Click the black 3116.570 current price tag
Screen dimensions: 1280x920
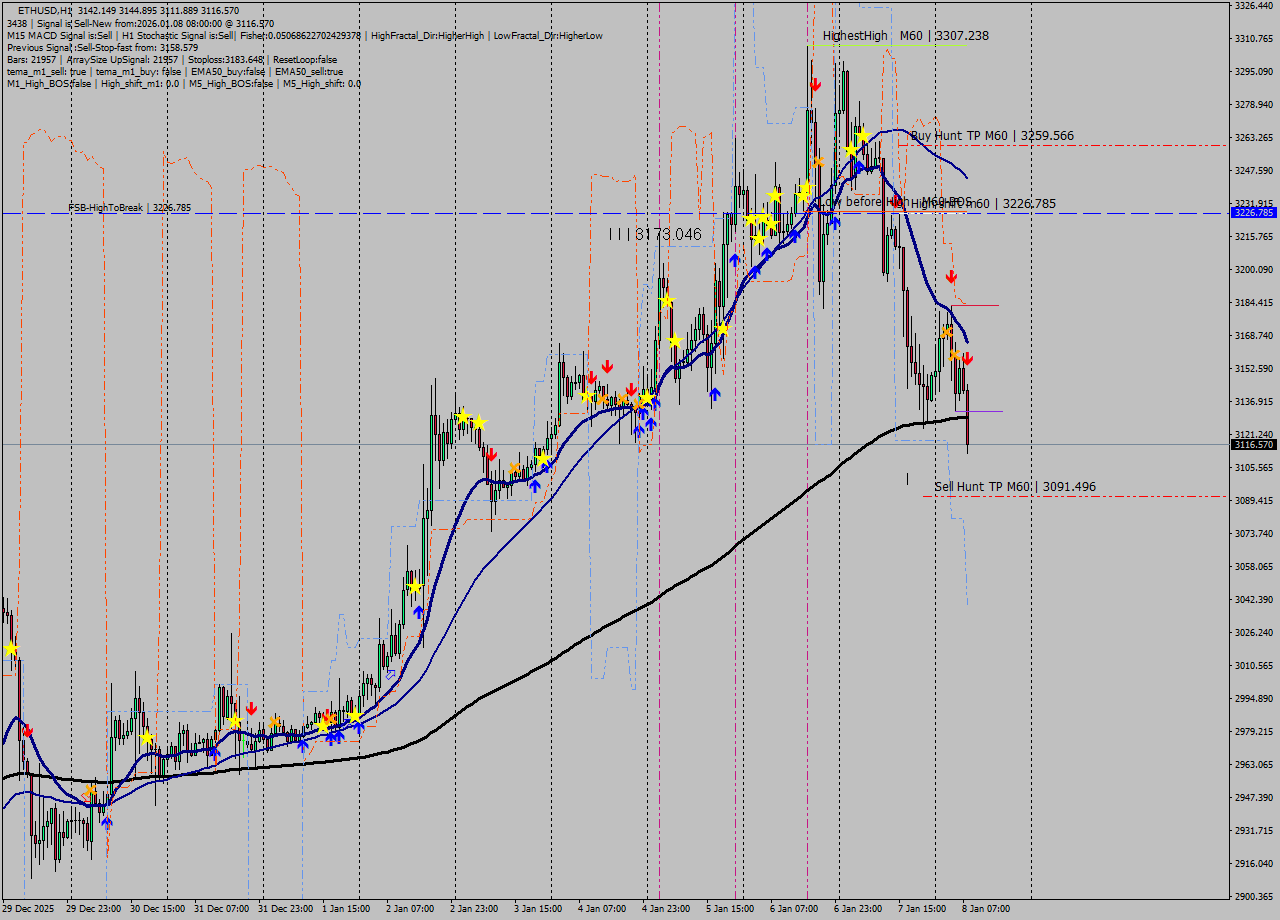click(x=1252, y=446)
